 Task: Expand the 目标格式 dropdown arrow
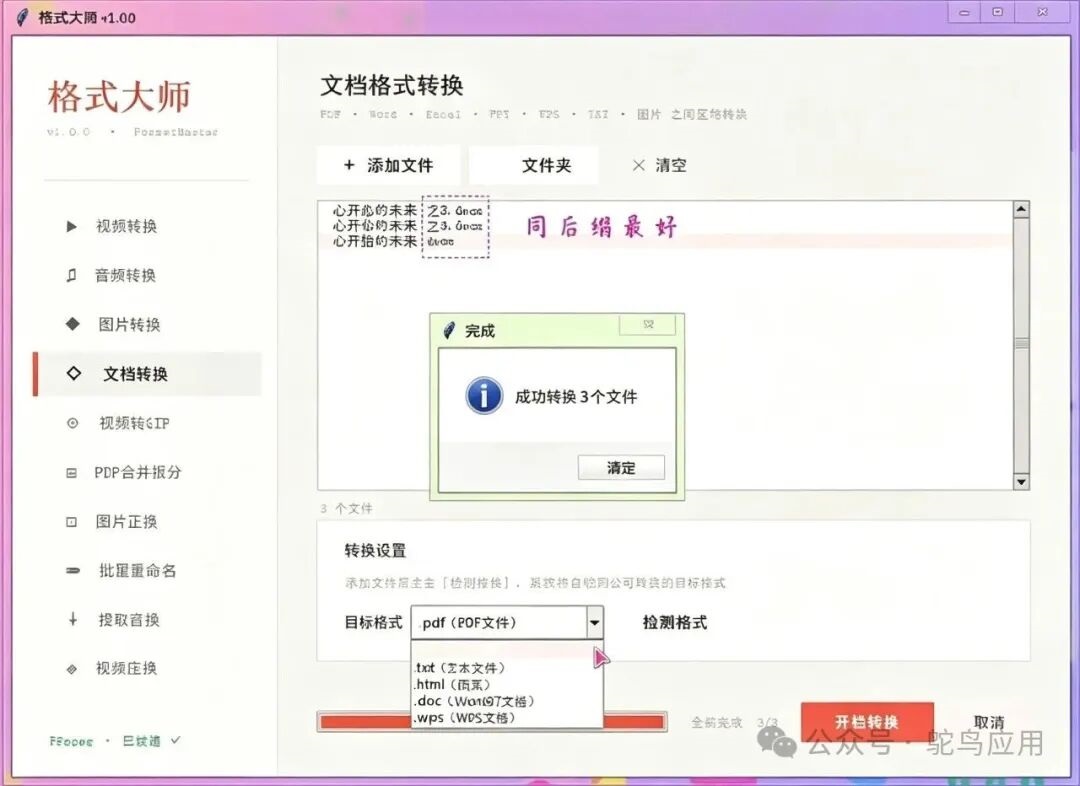(x=594, y=623)
